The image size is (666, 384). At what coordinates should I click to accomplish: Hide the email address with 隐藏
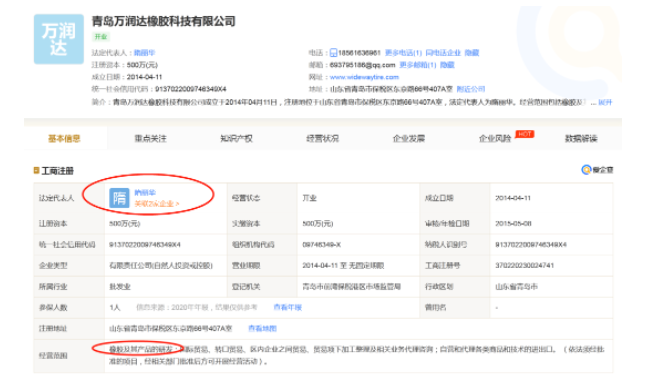pyautogui.click(x=447, y=65)
